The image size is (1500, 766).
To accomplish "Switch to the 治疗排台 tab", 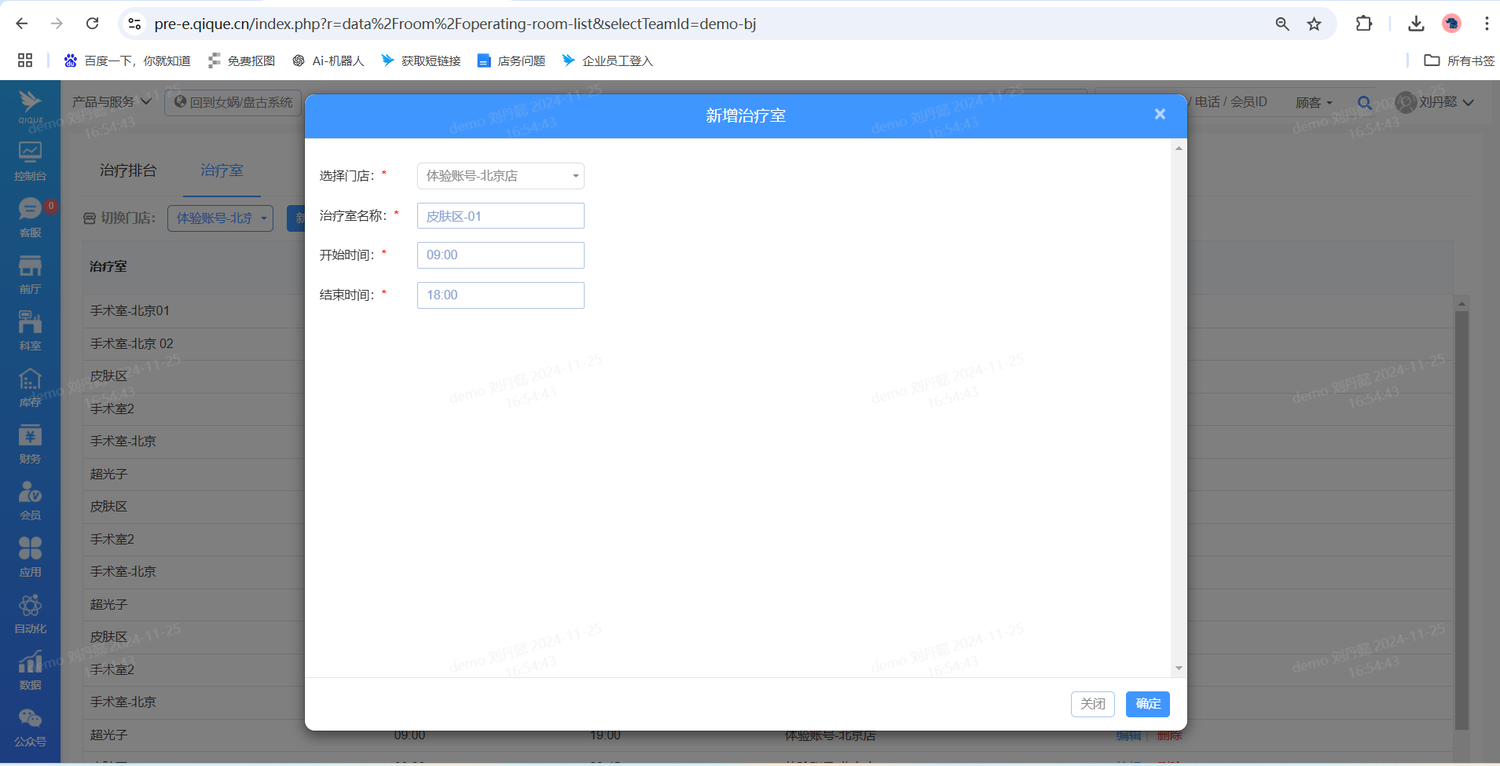I will tap(128, 170).
